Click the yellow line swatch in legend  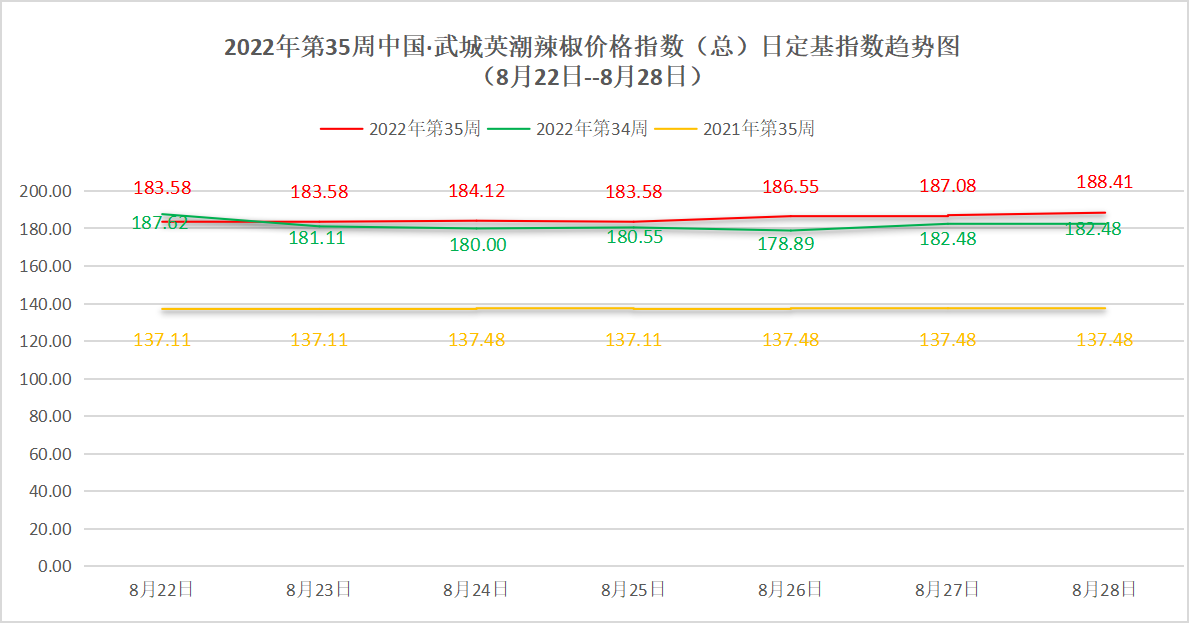click(674, 129)
